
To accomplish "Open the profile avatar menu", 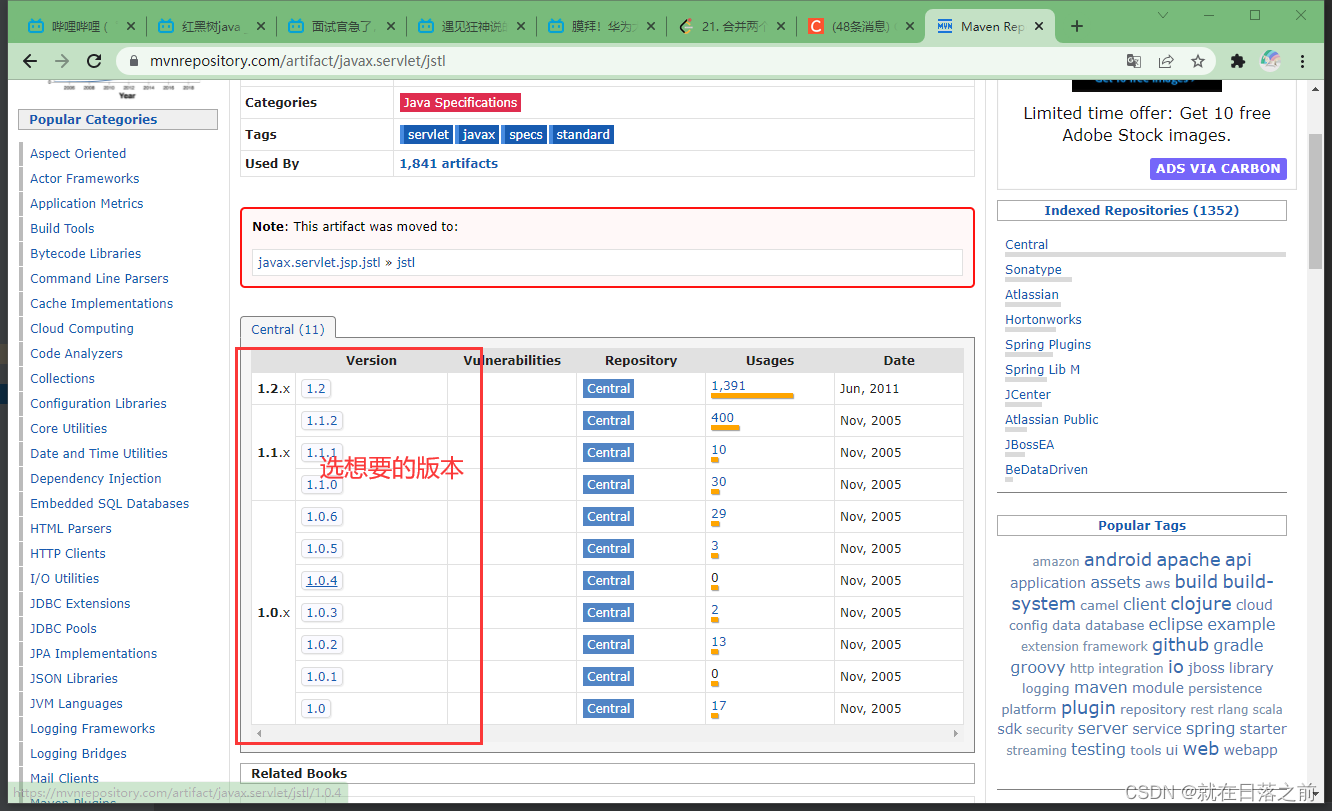I will (x=1270, y=61).
